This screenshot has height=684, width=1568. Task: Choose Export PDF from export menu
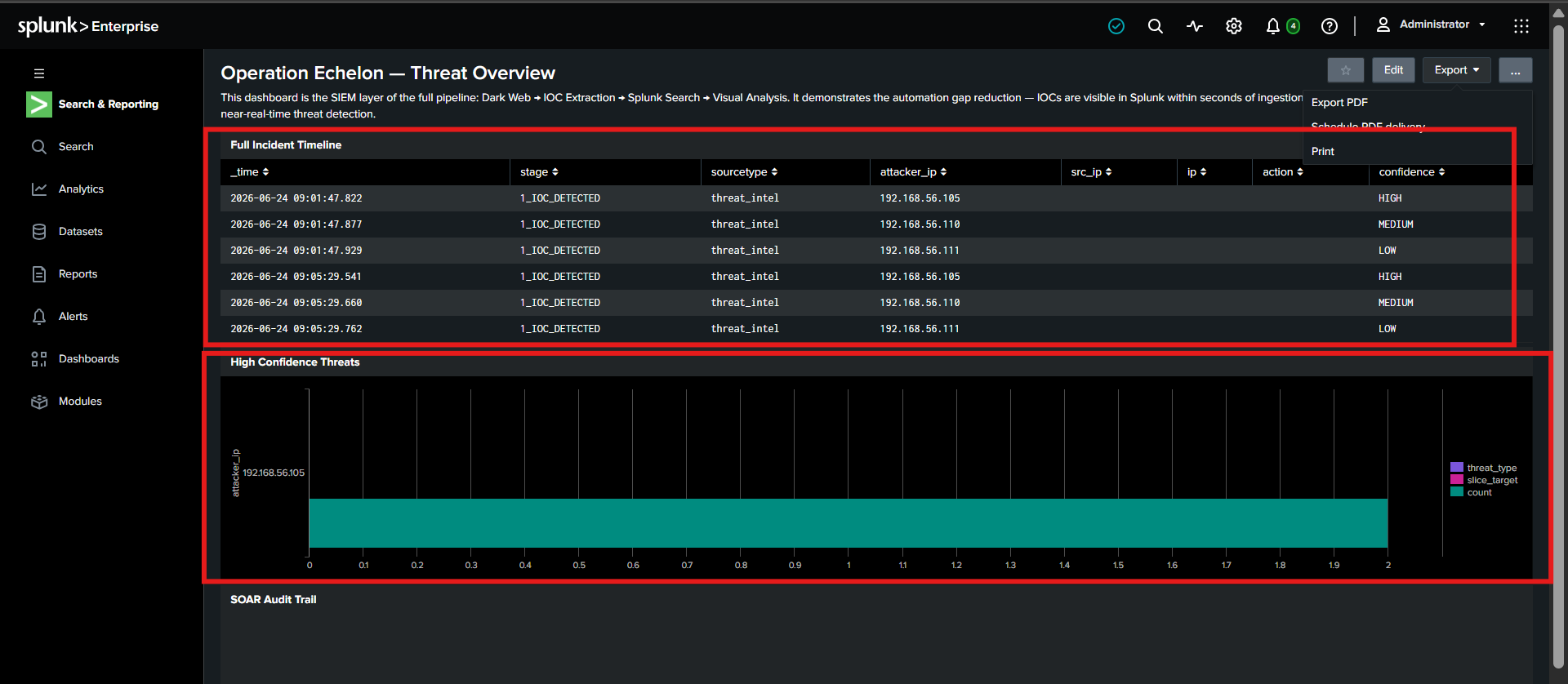pyautogui.click(x=1339, y=103)
